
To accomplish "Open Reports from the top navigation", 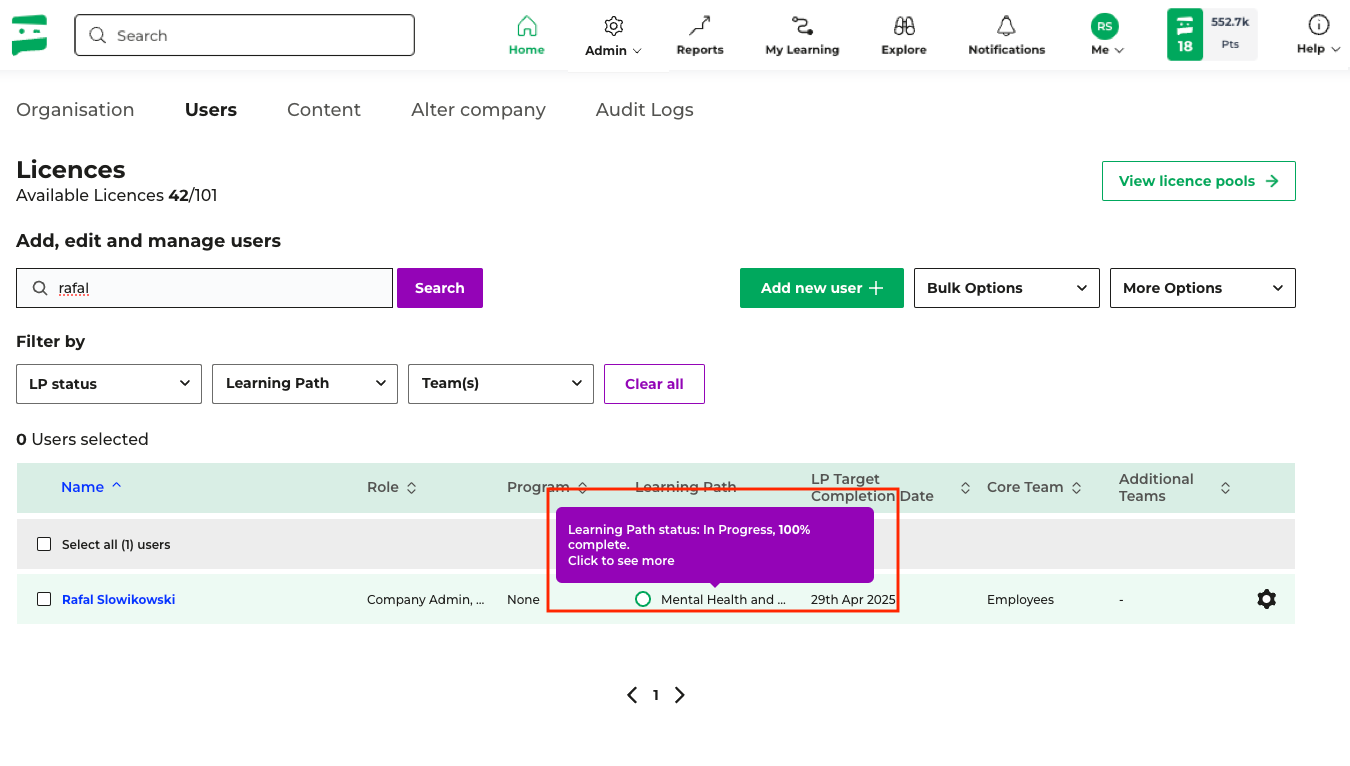I will [699, 27].
